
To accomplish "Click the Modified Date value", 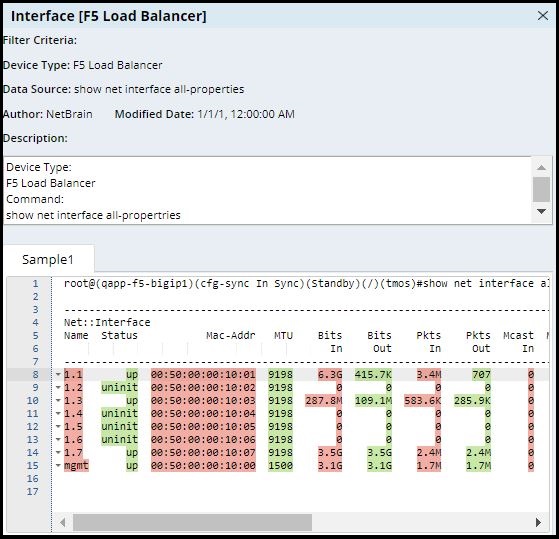I will point(246,114).
